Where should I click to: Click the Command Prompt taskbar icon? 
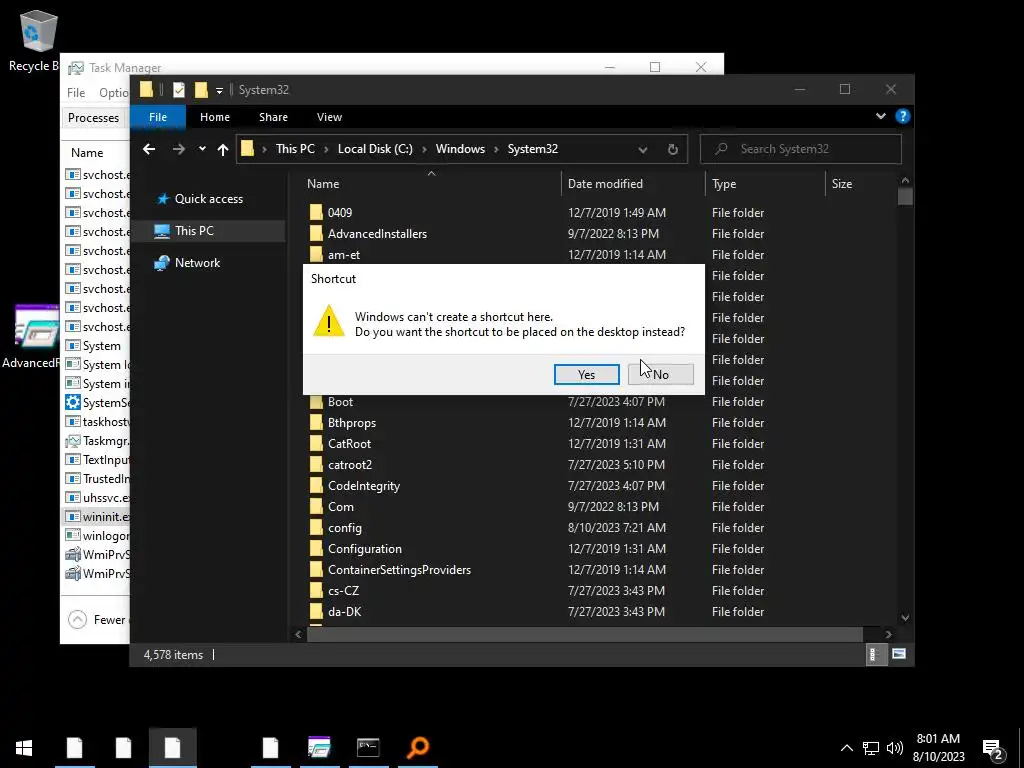(x=368, y=748)
